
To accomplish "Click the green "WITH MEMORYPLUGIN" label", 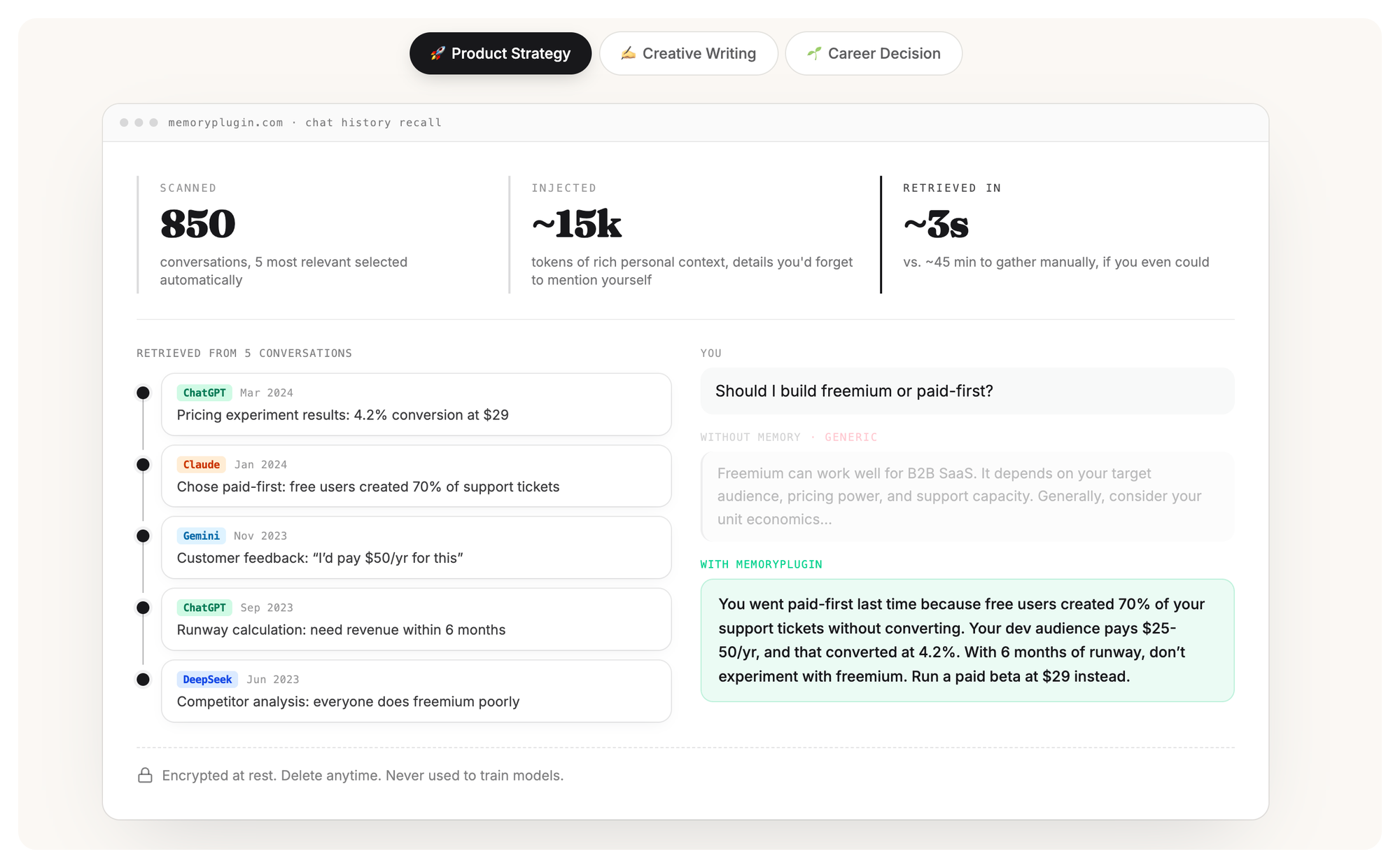I will coord(762,564).
